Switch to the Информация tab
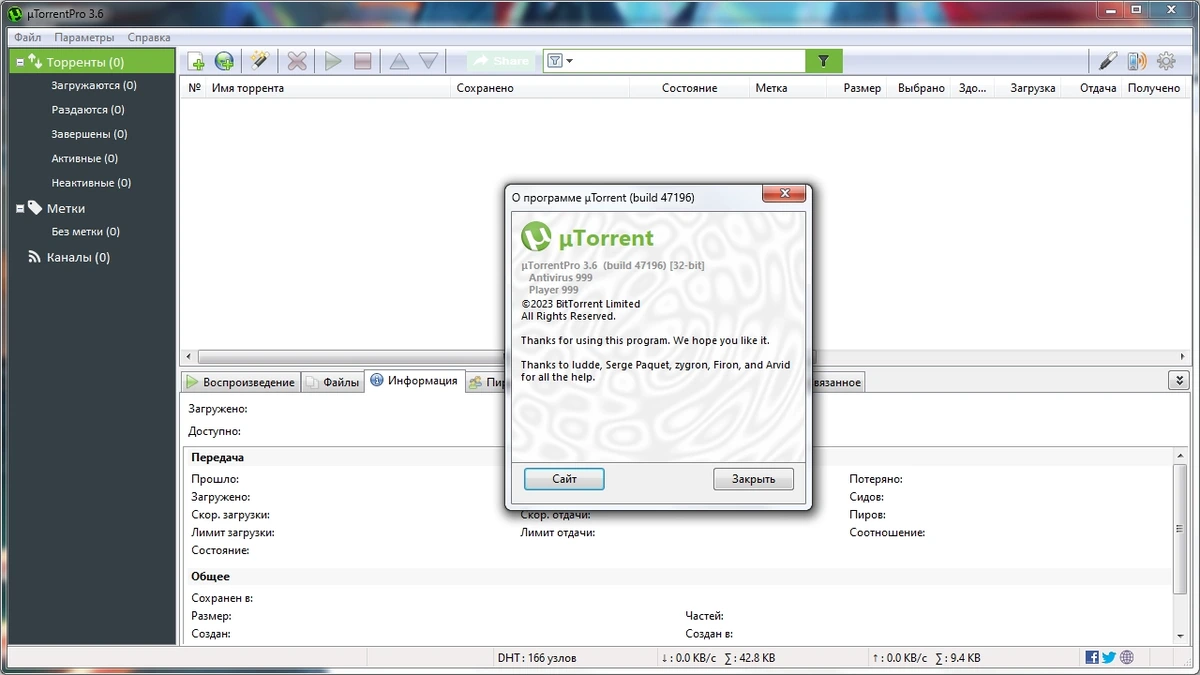The width and height of the screenshot is (1200, 675). (x=414, y=381)
